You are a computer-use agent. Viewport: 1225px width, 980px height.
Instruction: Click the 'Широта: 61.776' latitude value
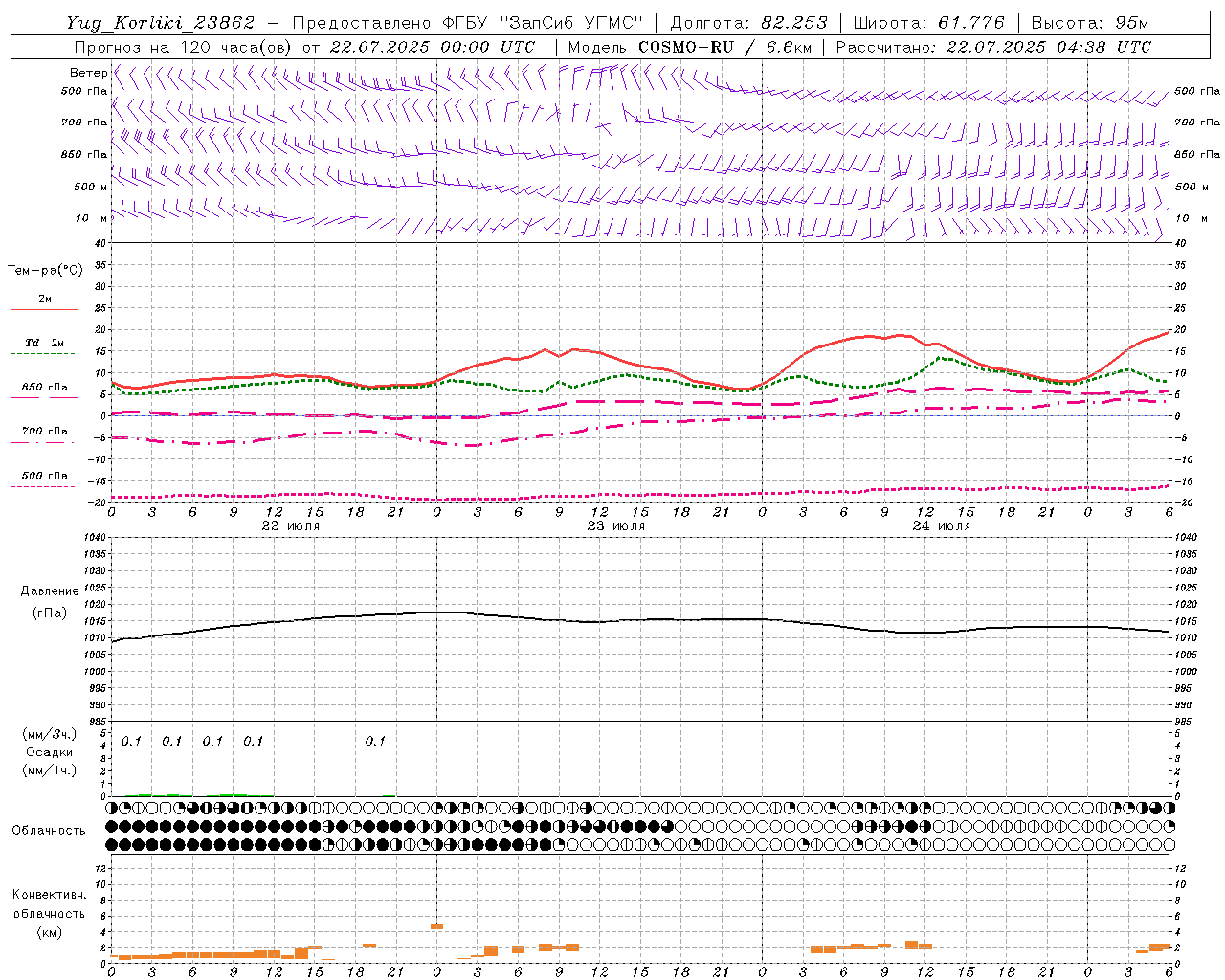pos(928,23)
